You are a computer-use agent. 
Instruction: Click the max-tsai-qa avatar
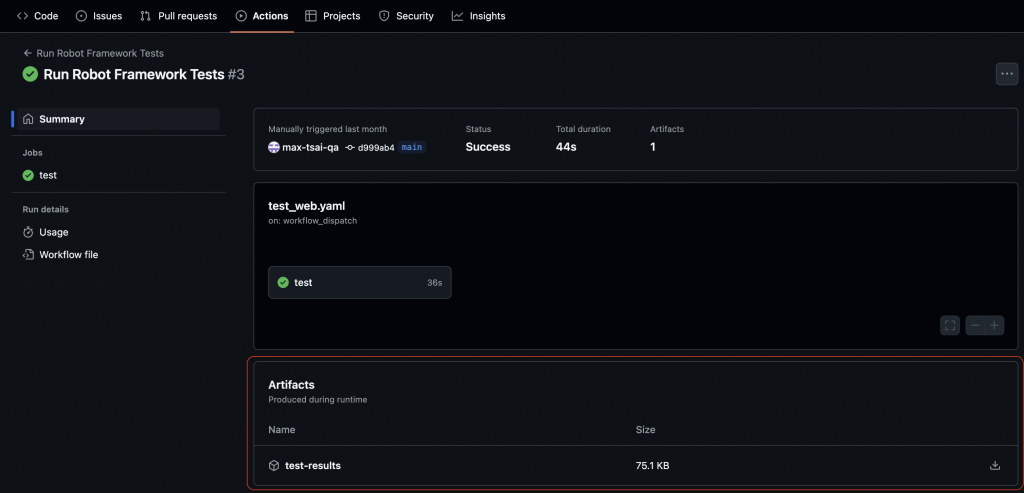274,148
